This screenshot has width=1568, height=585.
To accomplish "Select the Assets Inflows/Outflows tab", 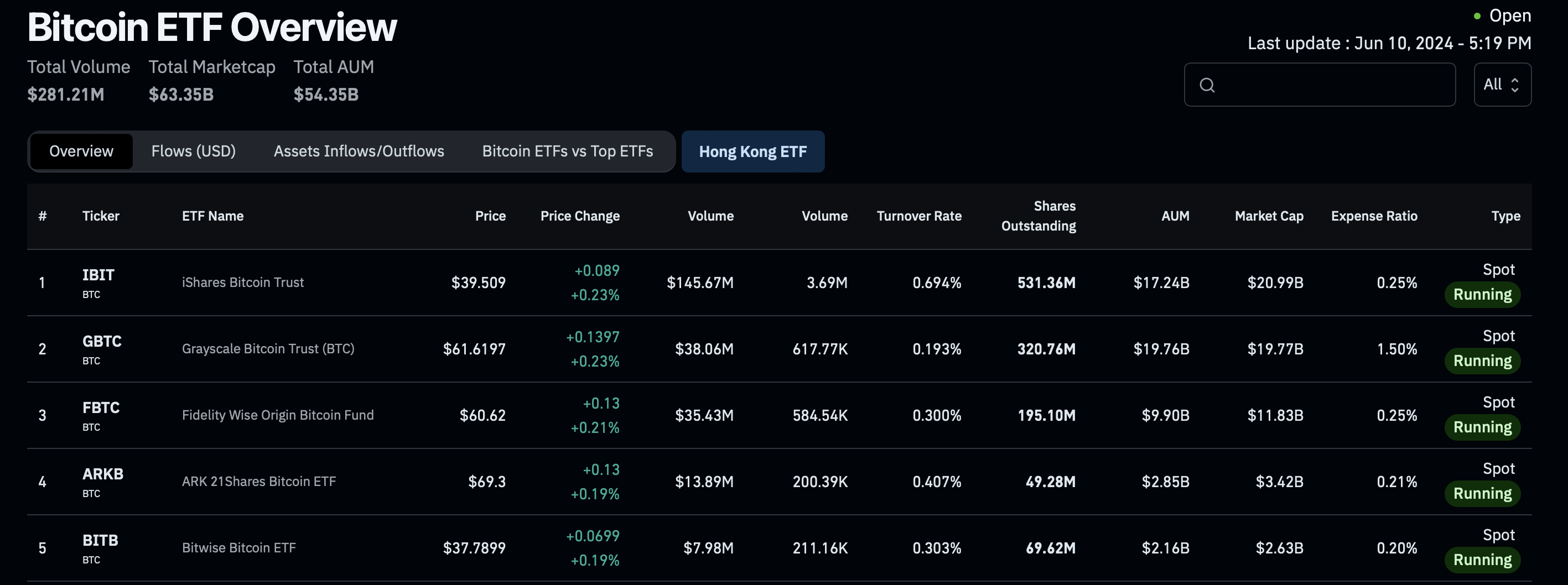I will [359, 152].
